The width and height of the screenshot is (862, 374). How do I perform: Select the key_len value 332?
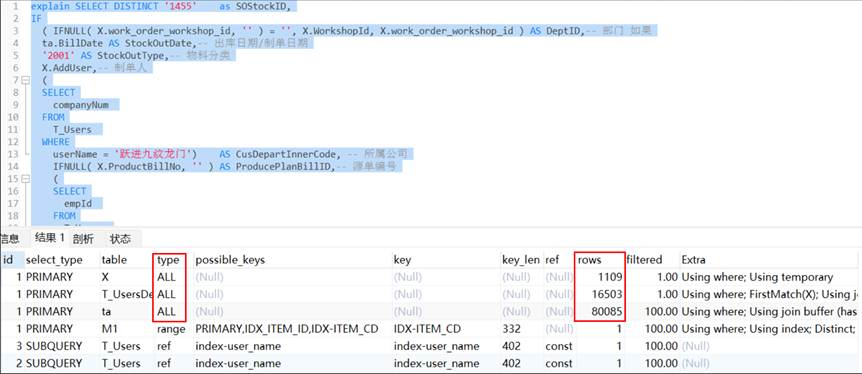coord(510,329)
